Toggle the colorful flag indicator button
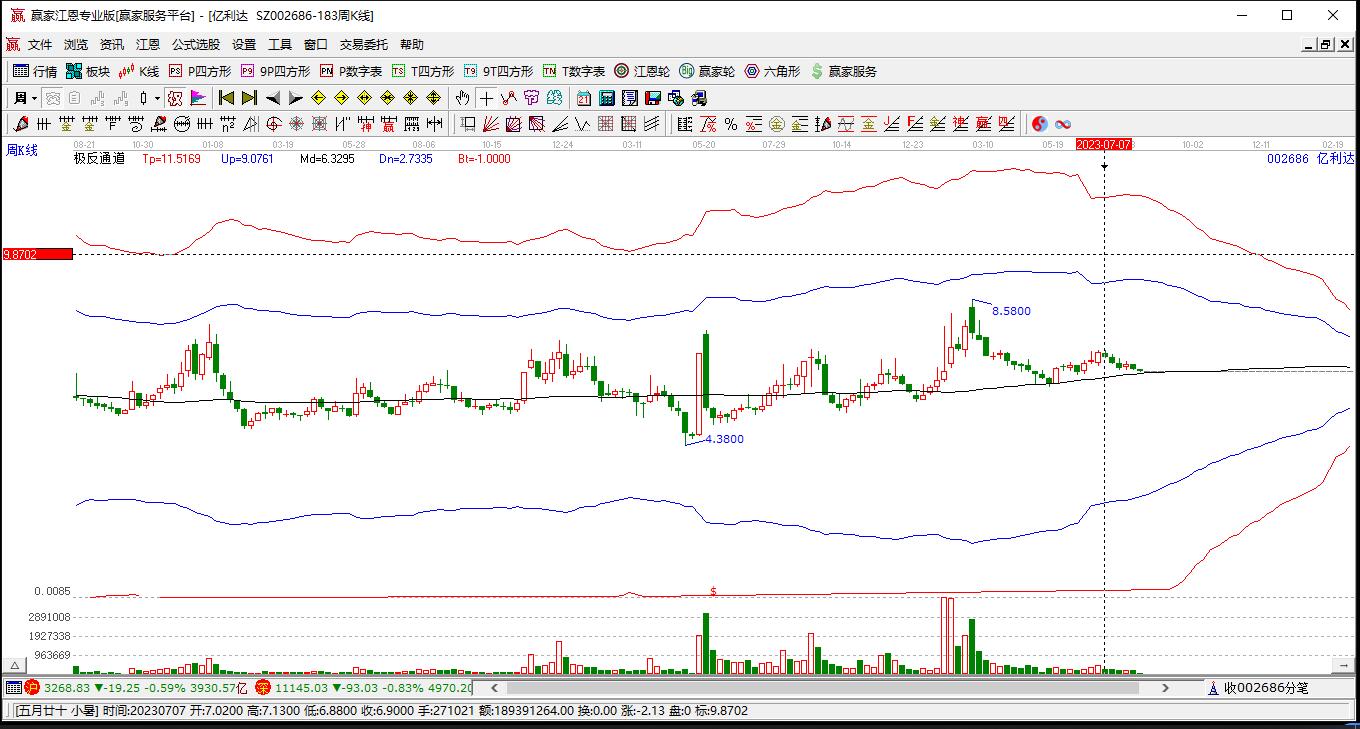Screen dimensions: 1360x729 (x=198, y=98)
